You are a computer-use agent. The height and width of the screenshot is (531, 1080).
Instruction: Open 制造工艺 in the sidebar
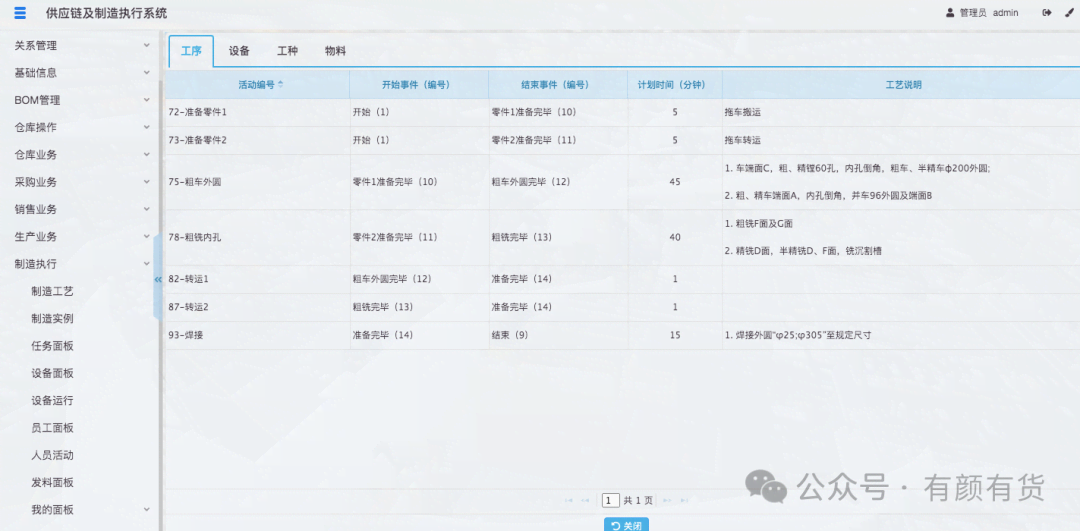pyautogui.click(x=52, y=292)
